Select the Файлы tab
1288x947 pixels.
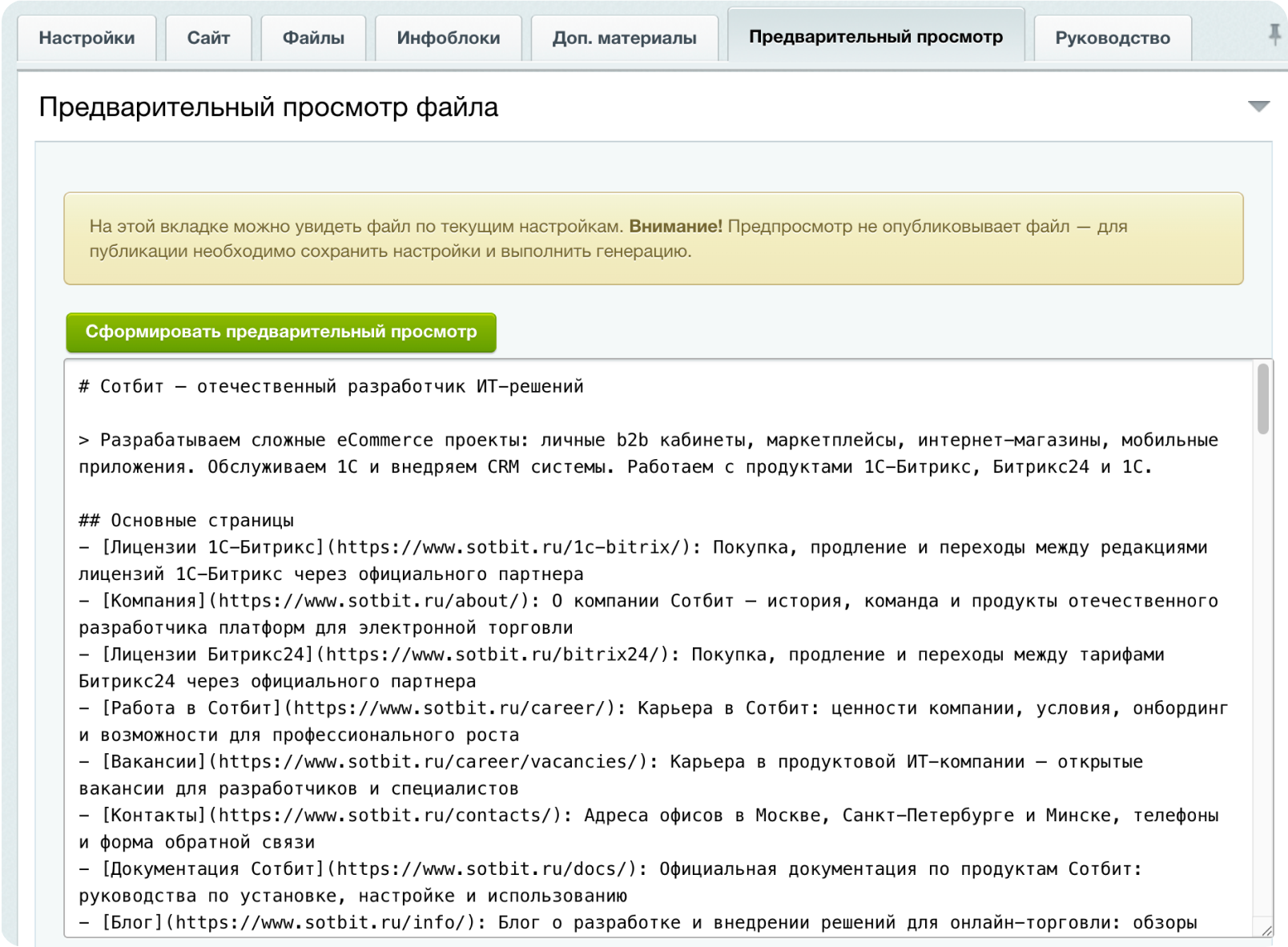point(313,37)
